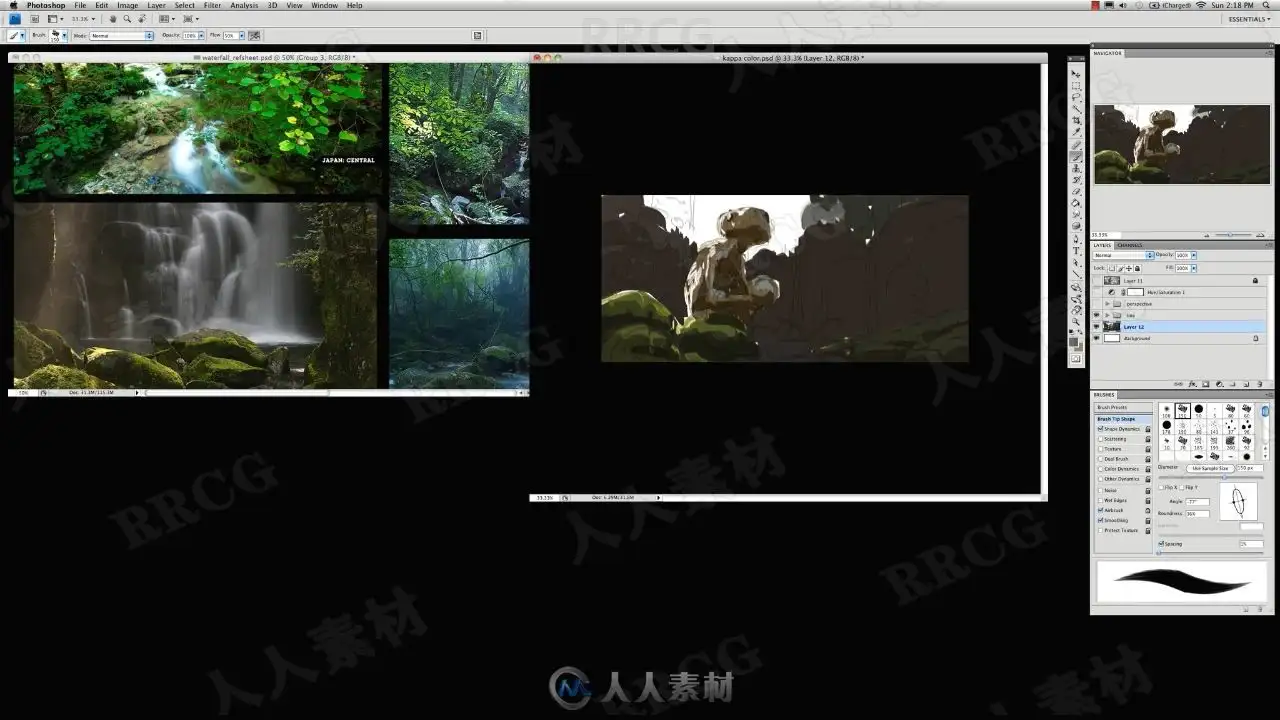Select the 178 brush tip thumbnail
The width and height of the screenshot is (1280, 720).
pos(1166,426)
